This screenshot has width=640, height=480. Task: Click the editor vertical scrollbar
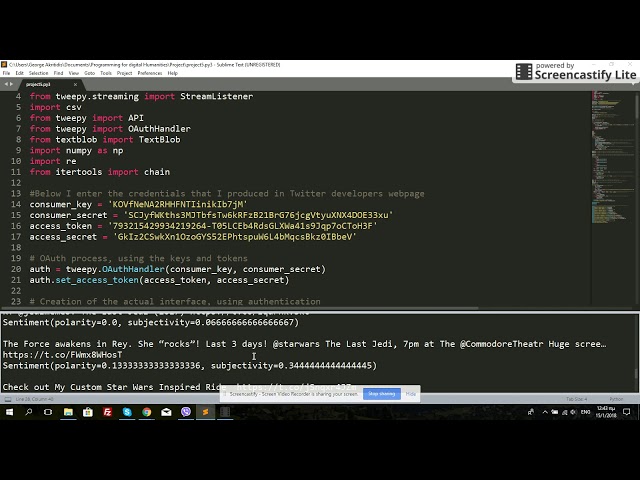point(637,106)
